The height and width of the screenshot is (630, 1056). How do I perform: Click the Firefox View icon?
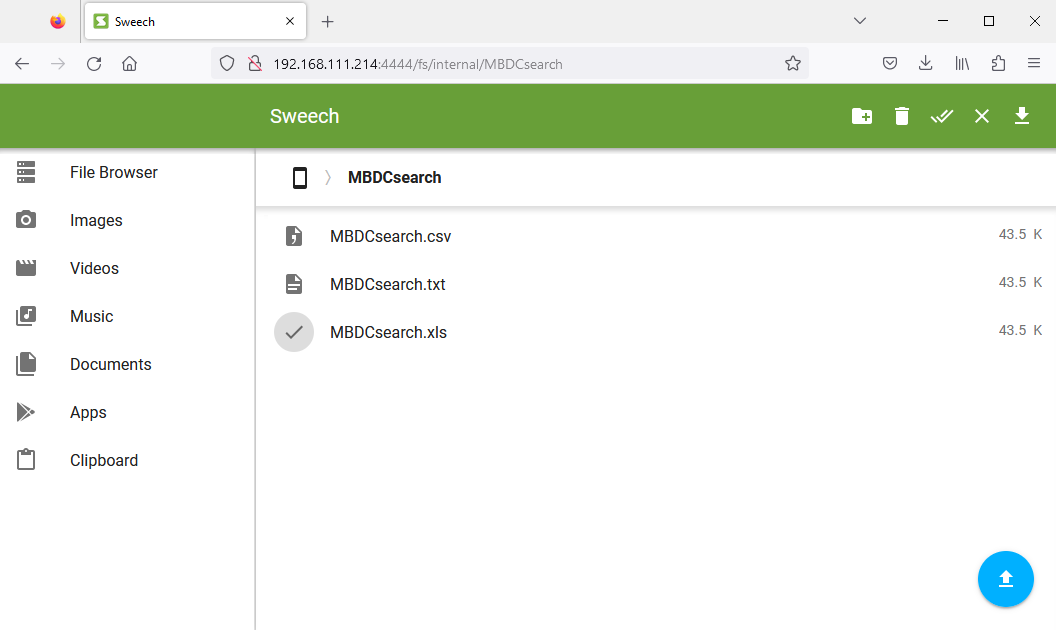58,22
